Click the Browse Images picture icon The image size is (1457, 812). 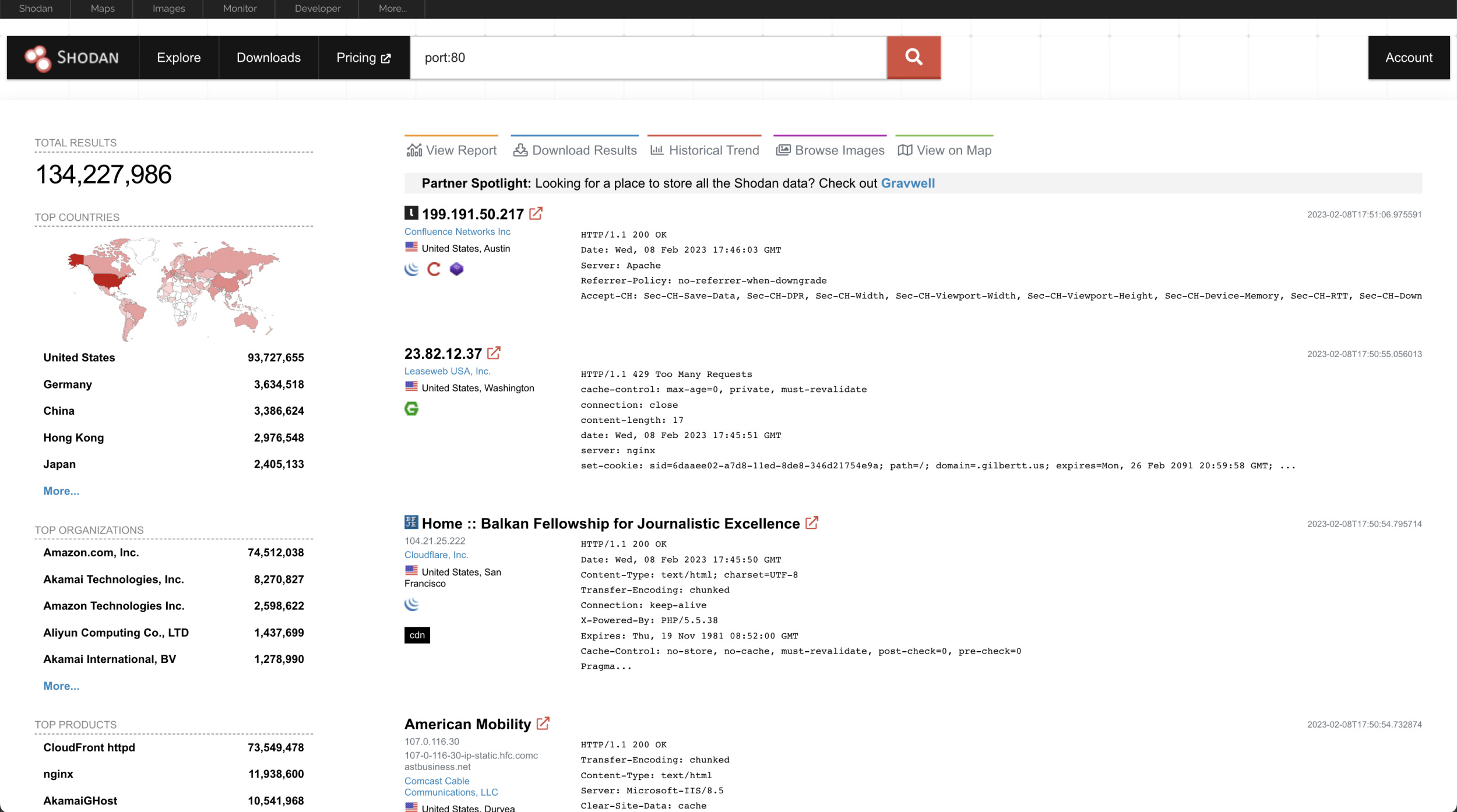[x=783, y=150]
